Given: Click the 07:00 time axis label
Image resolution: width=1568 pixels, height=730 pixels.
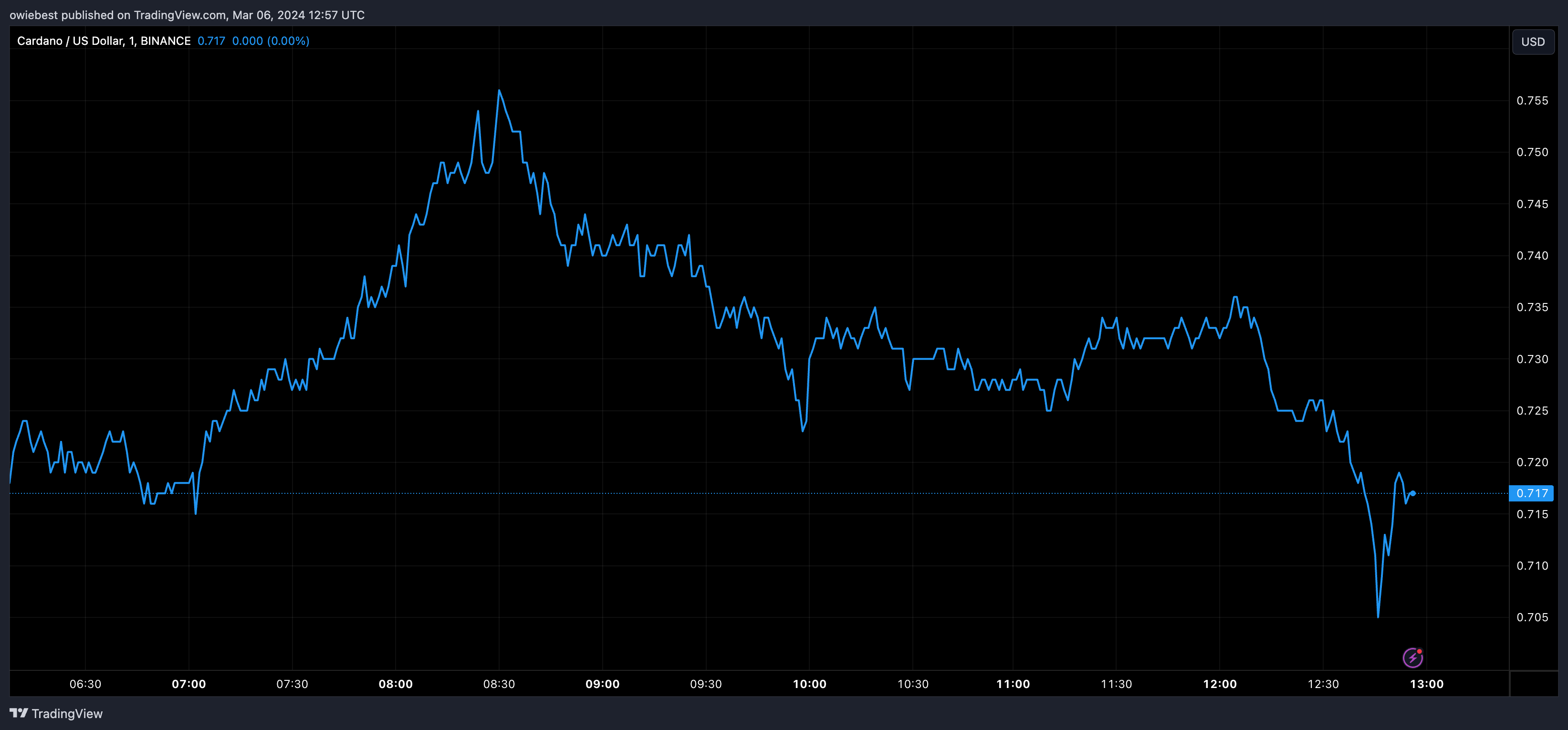Looking at the screenshot, I should pos(188,684).
